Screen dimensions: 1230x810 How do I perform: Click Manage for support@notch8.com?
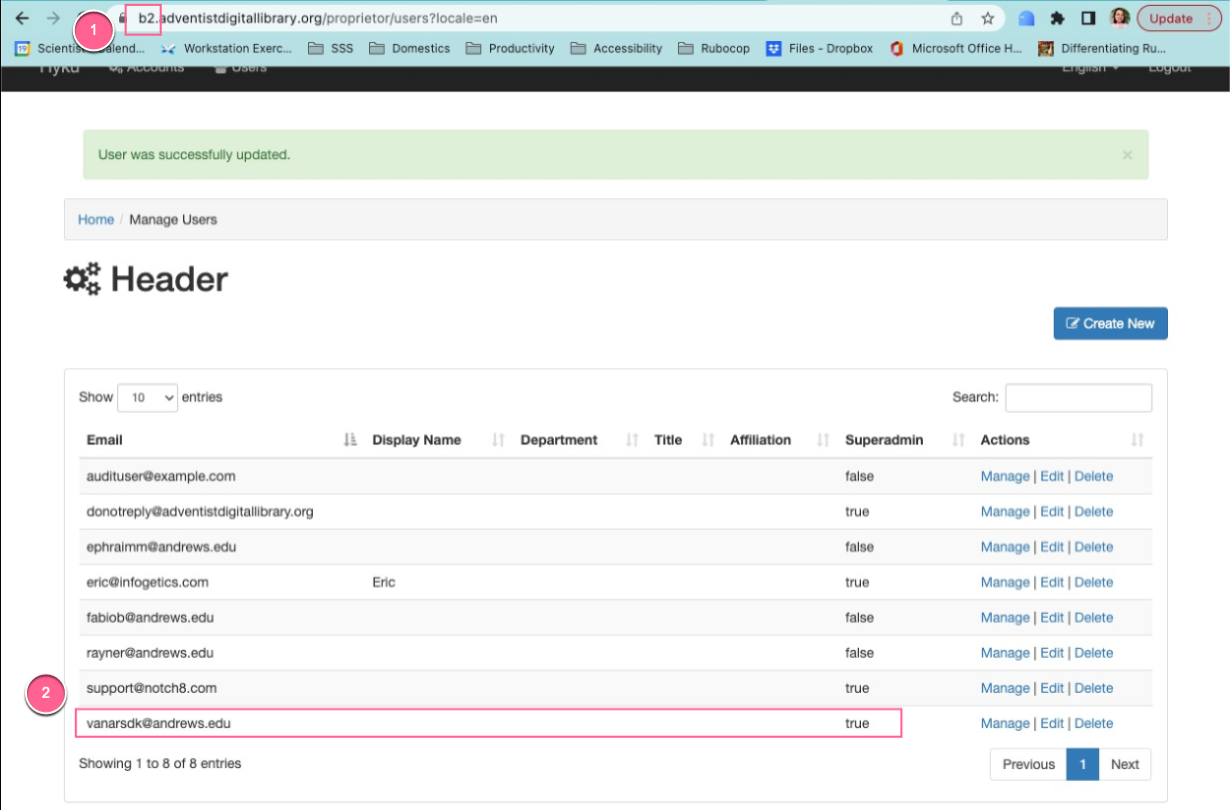1005,688
